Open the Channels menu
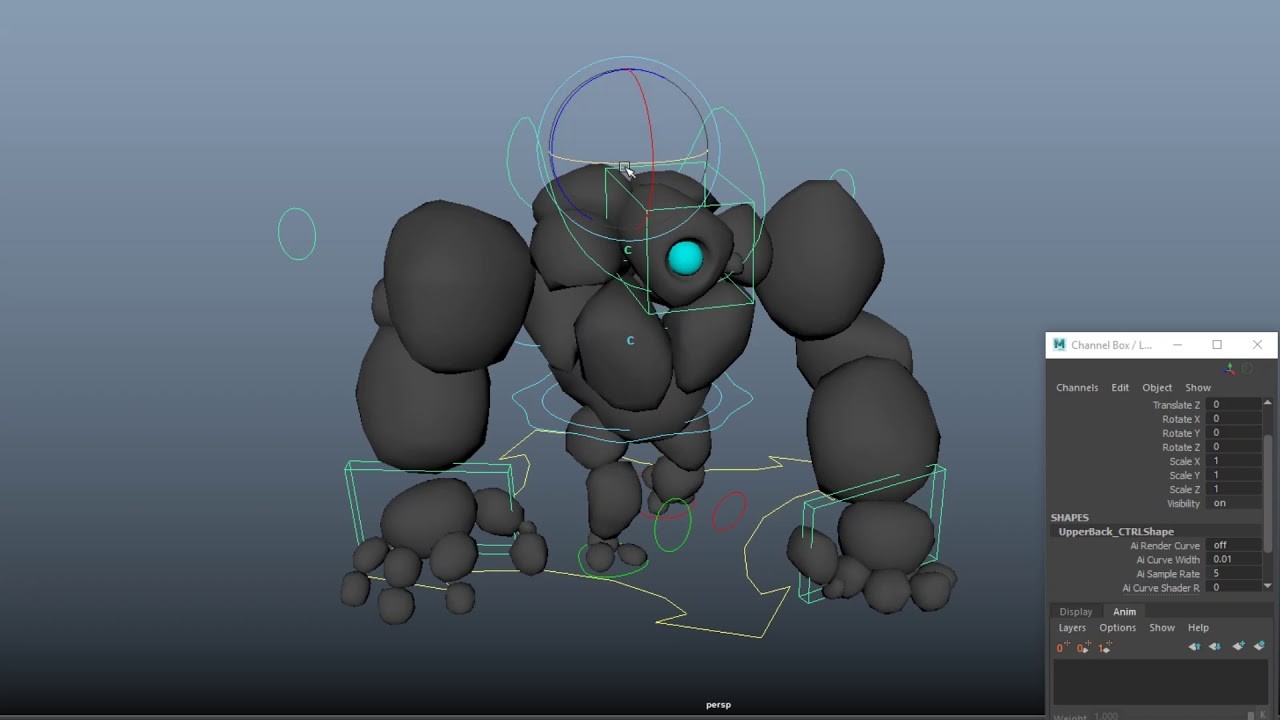Viewport: 1280px width, 720px height. pyautogui.click(x=1077, y=387)
